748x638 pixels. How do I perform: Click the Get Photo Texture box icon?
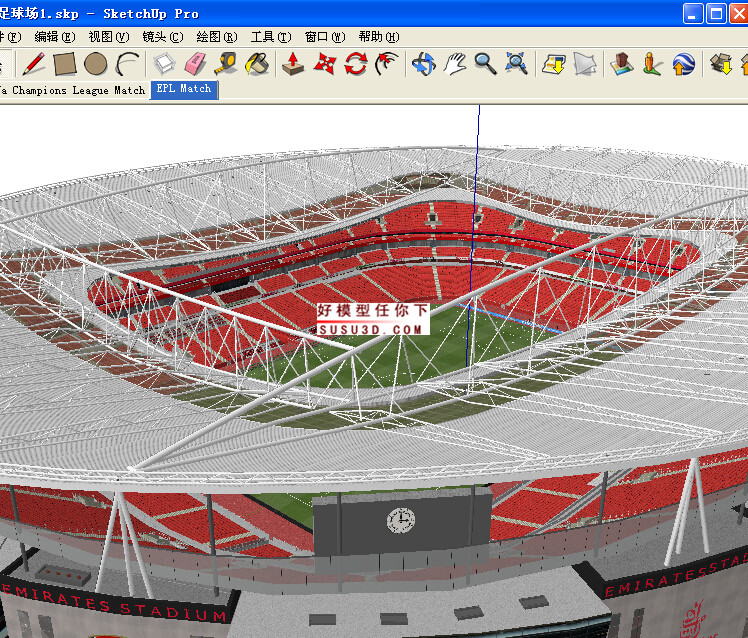(720, 63)
